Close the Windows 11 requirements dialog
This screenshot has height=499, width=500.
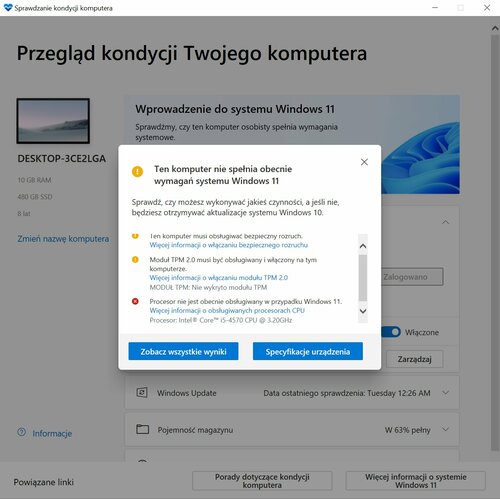point(364,162)
